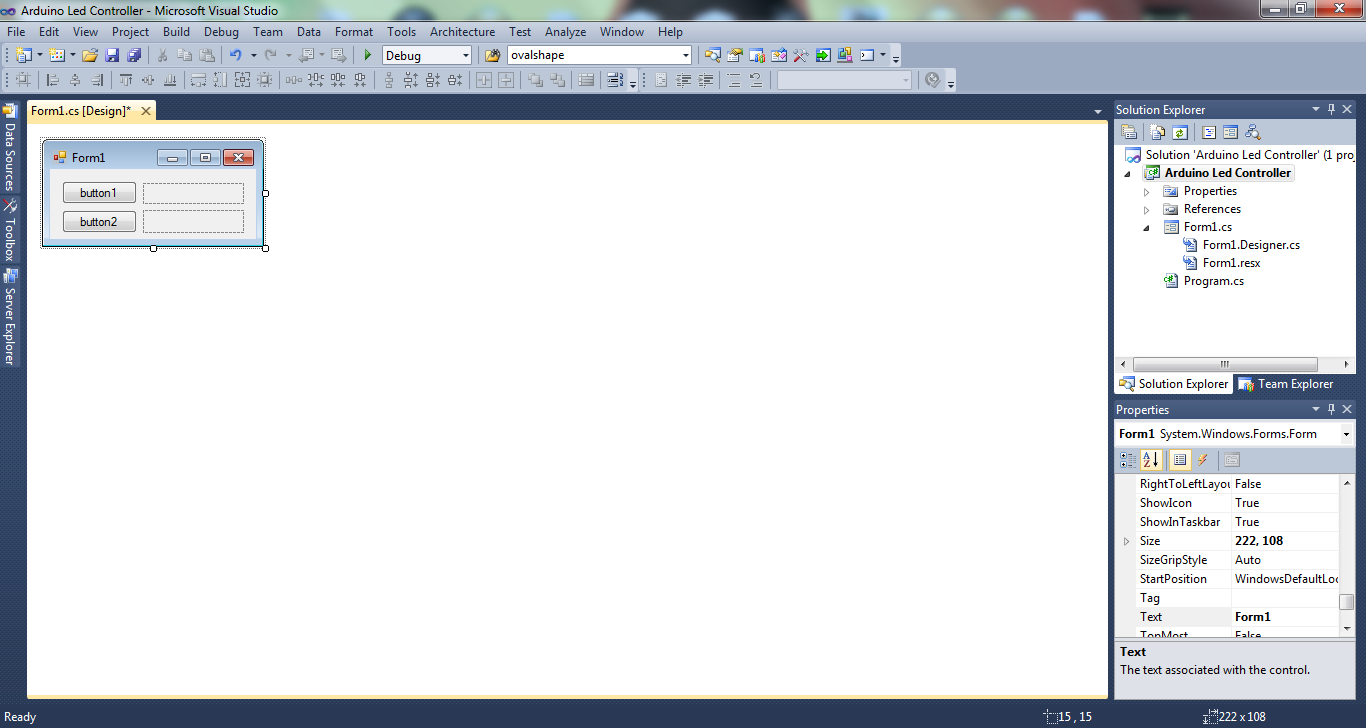Toggle auto-hide pin on Solution Explorer
Screen dimensions: 1366x728
pyautogui.click(x=1331, y=109)
